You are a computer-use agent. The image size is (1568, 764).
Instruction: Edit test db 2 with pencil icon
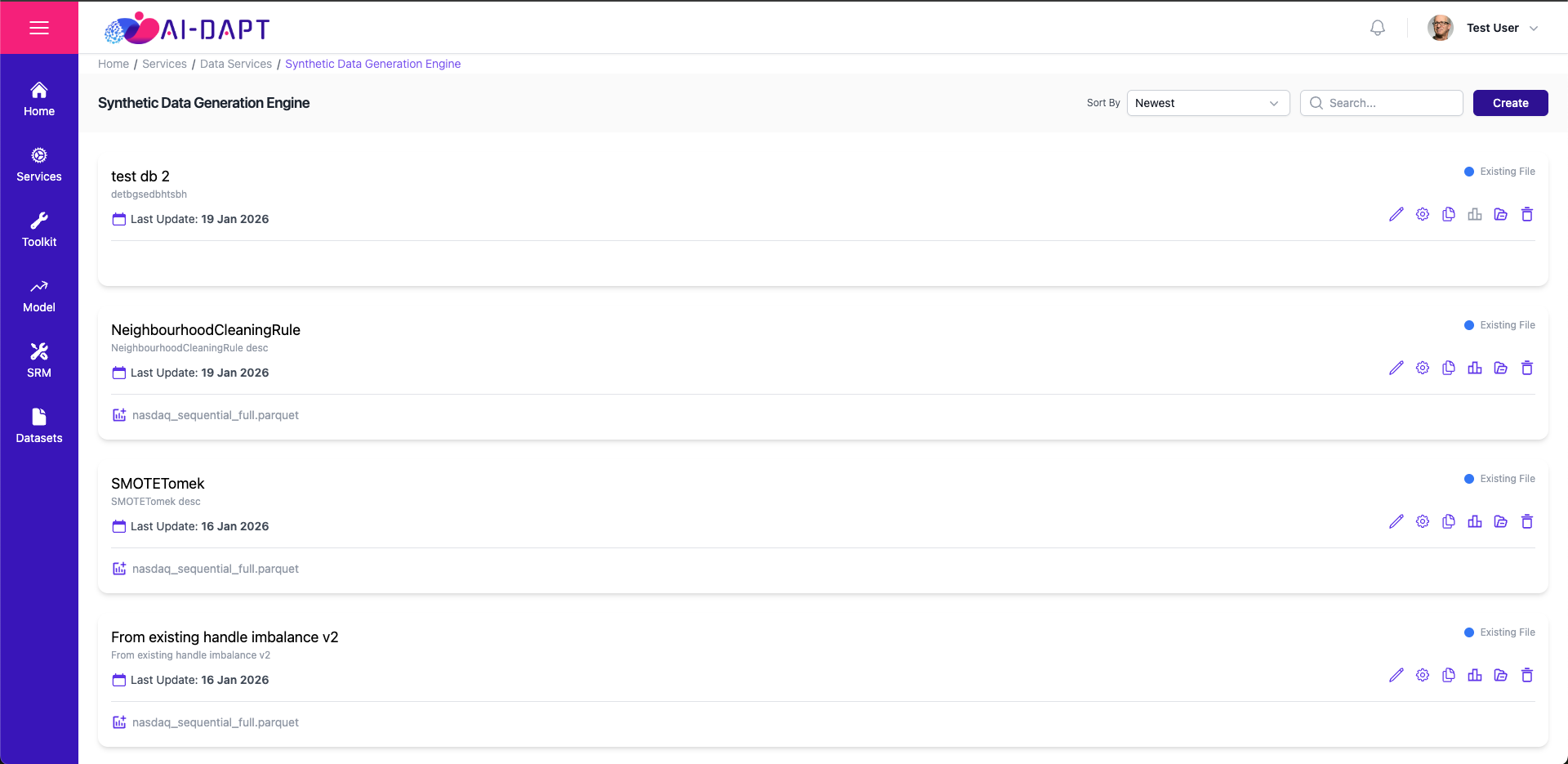click(x=1396, y=214)
